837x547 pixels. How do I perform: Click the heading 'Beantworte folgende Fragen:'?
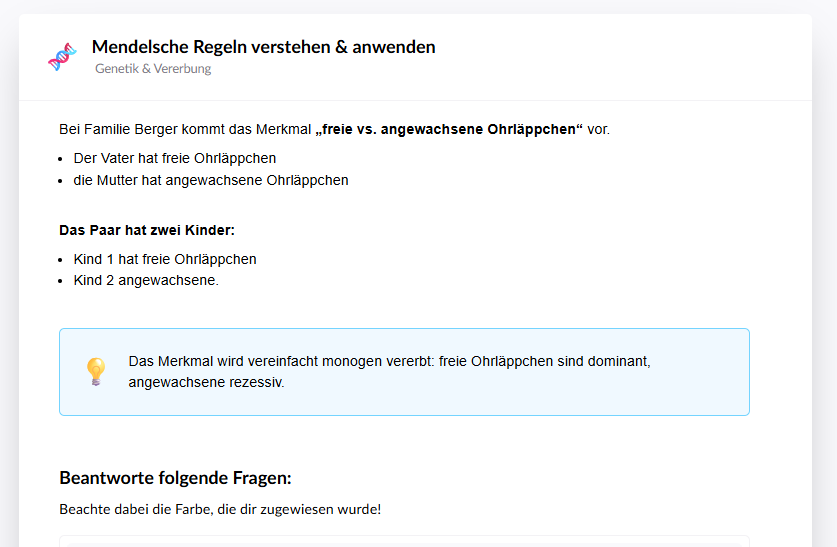point(175,477)
